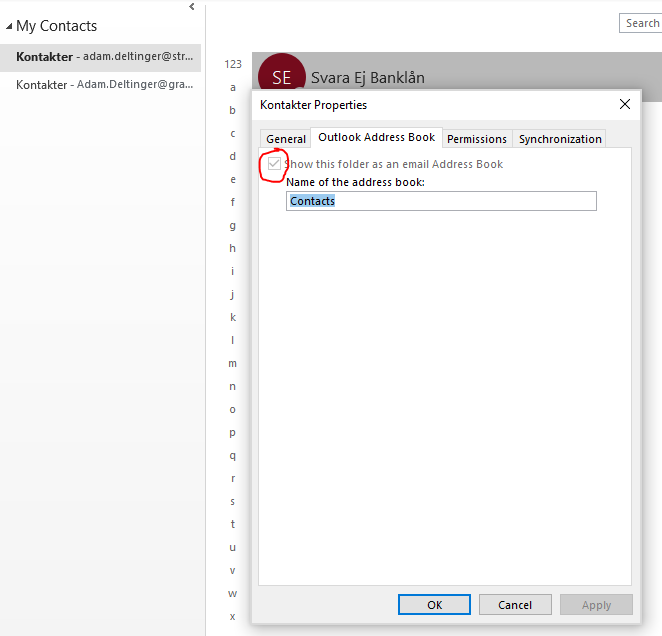The image size is (662, 636).
Task: Jump to letter i in index
Action: point(233,271)
